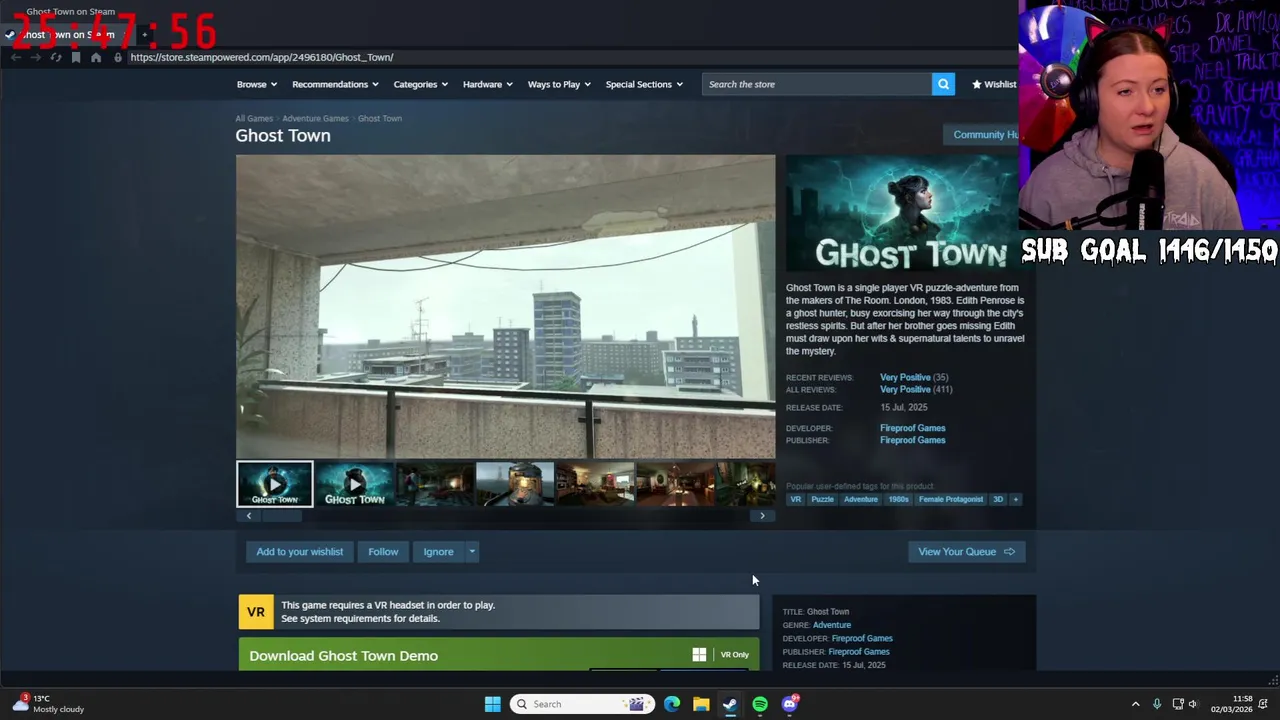Click the 1980s tag
1280x720 pixels.
point(898,499)
